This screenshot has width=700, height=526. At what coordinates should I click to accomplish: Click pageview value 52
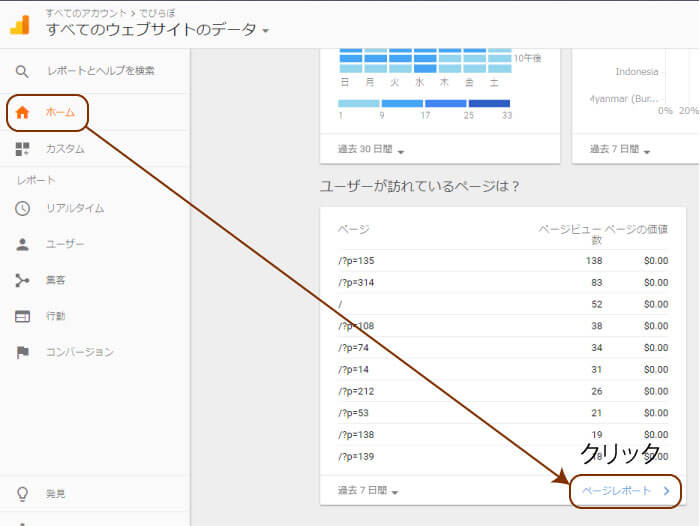[x=597, y=305]
